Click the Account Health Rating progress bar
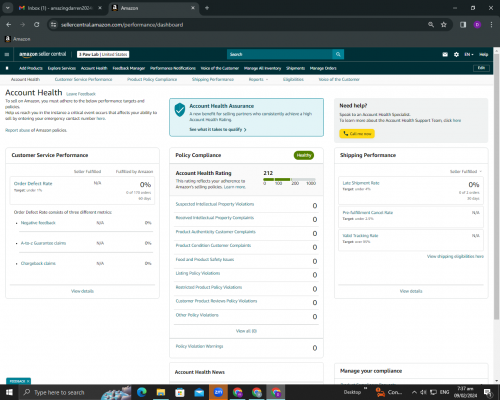 289,179
